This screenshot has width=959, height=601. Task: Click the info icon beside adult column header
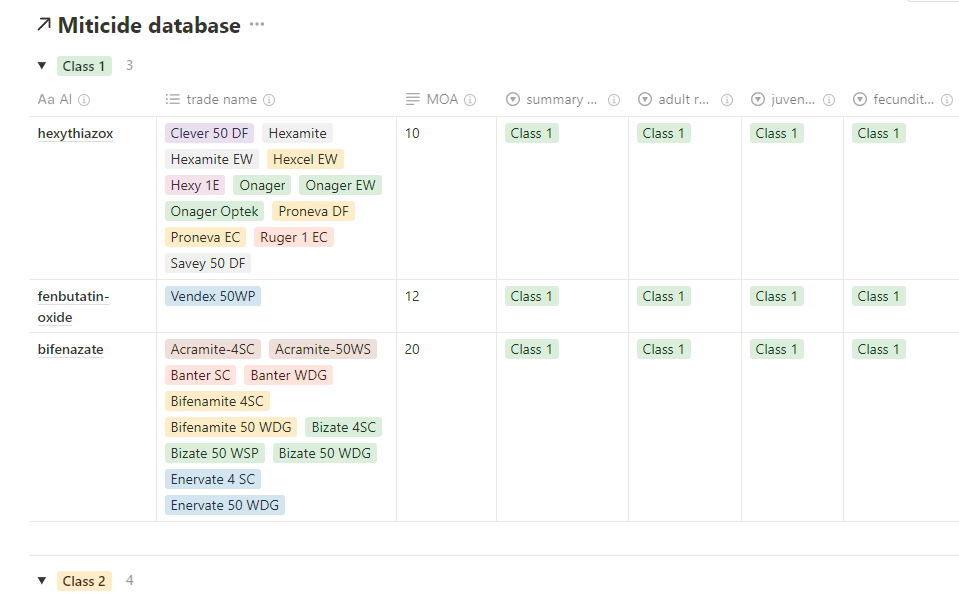point(727,100)
